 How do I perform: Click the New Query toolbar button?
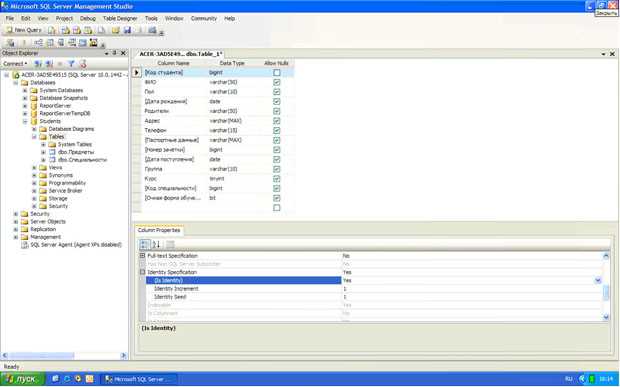(23, 30)
